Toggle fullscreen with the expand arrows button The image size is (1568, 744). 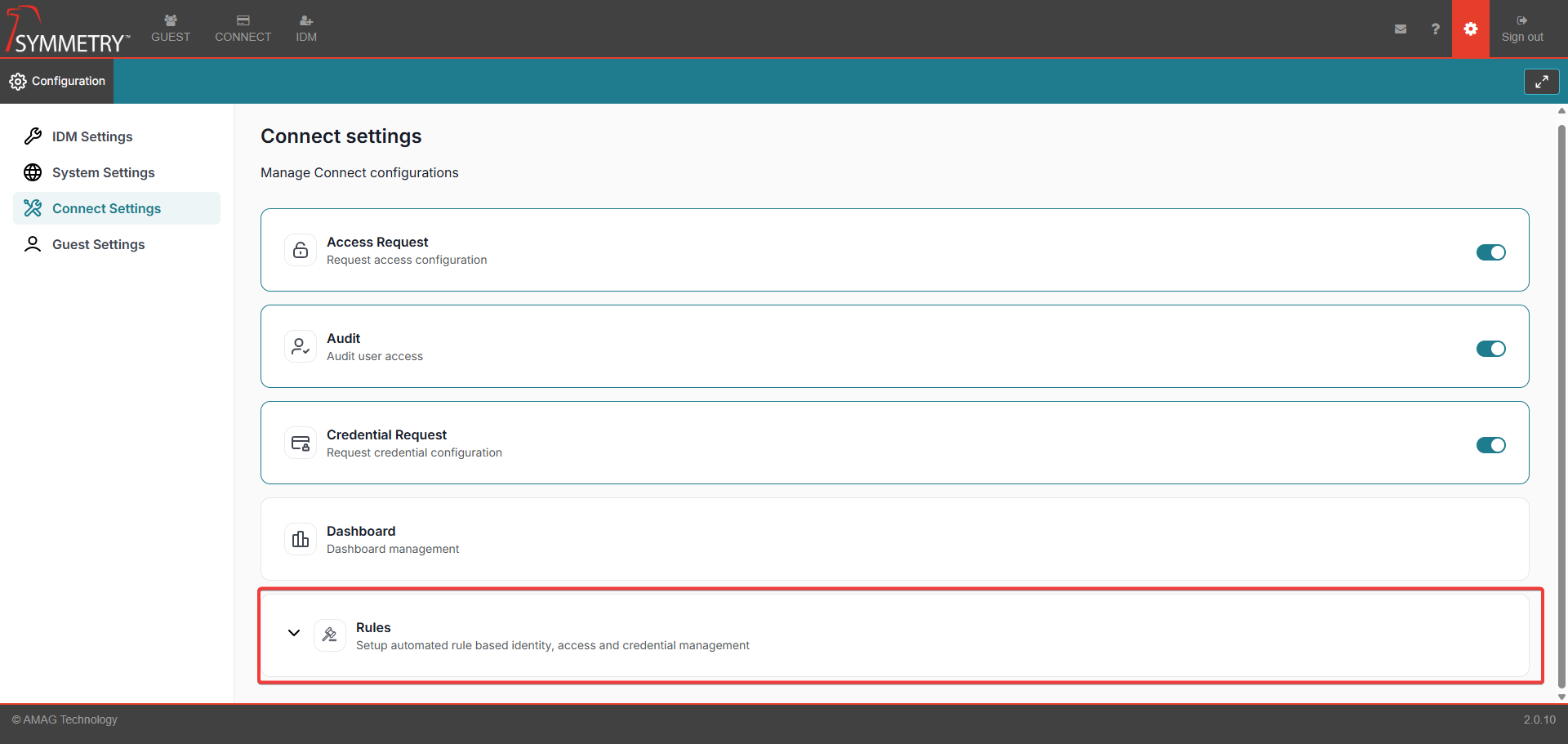1541,82
